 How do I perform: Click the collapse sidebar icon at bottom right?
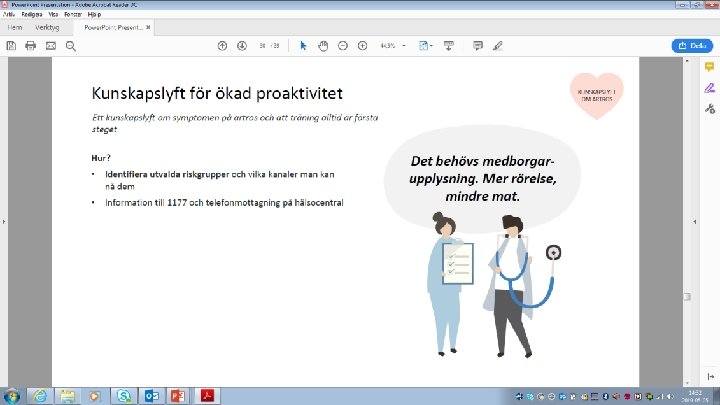[x=710, y=377]
